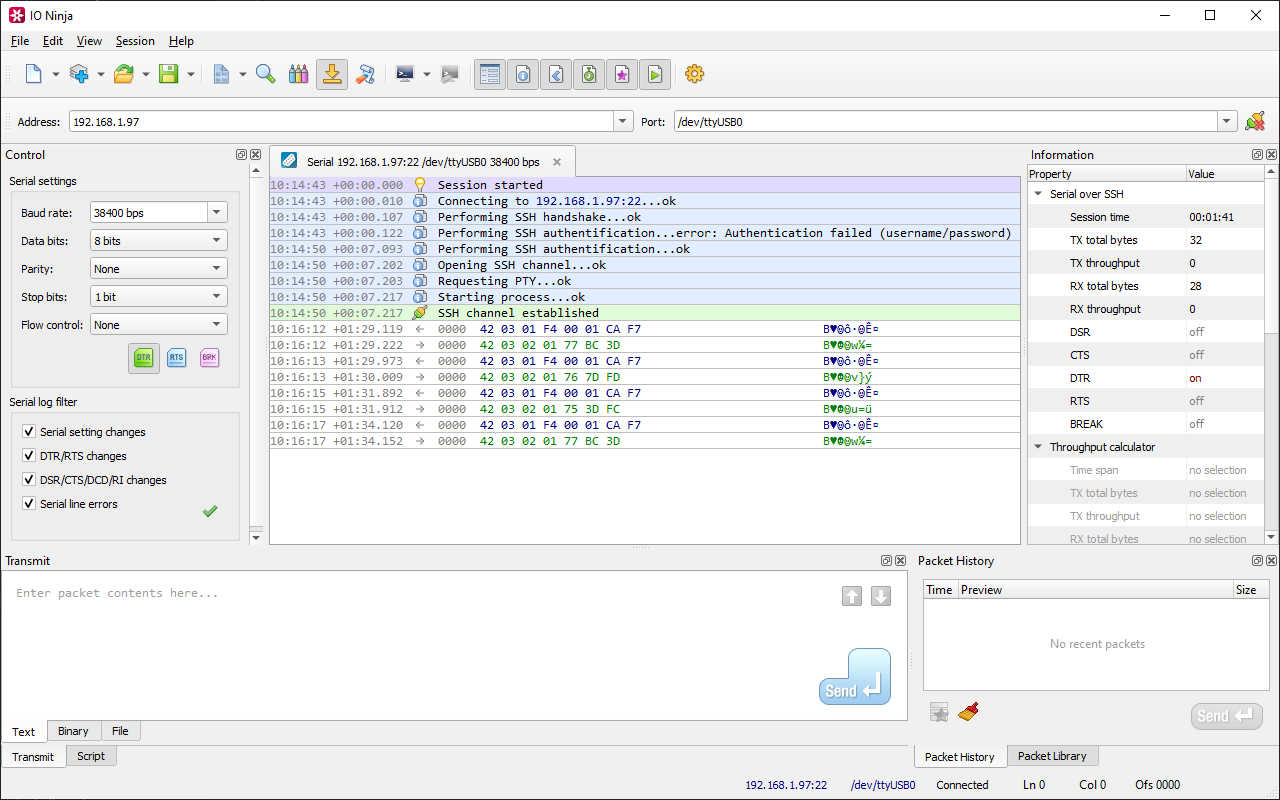Click the new layer plus icon

[79, 74]
